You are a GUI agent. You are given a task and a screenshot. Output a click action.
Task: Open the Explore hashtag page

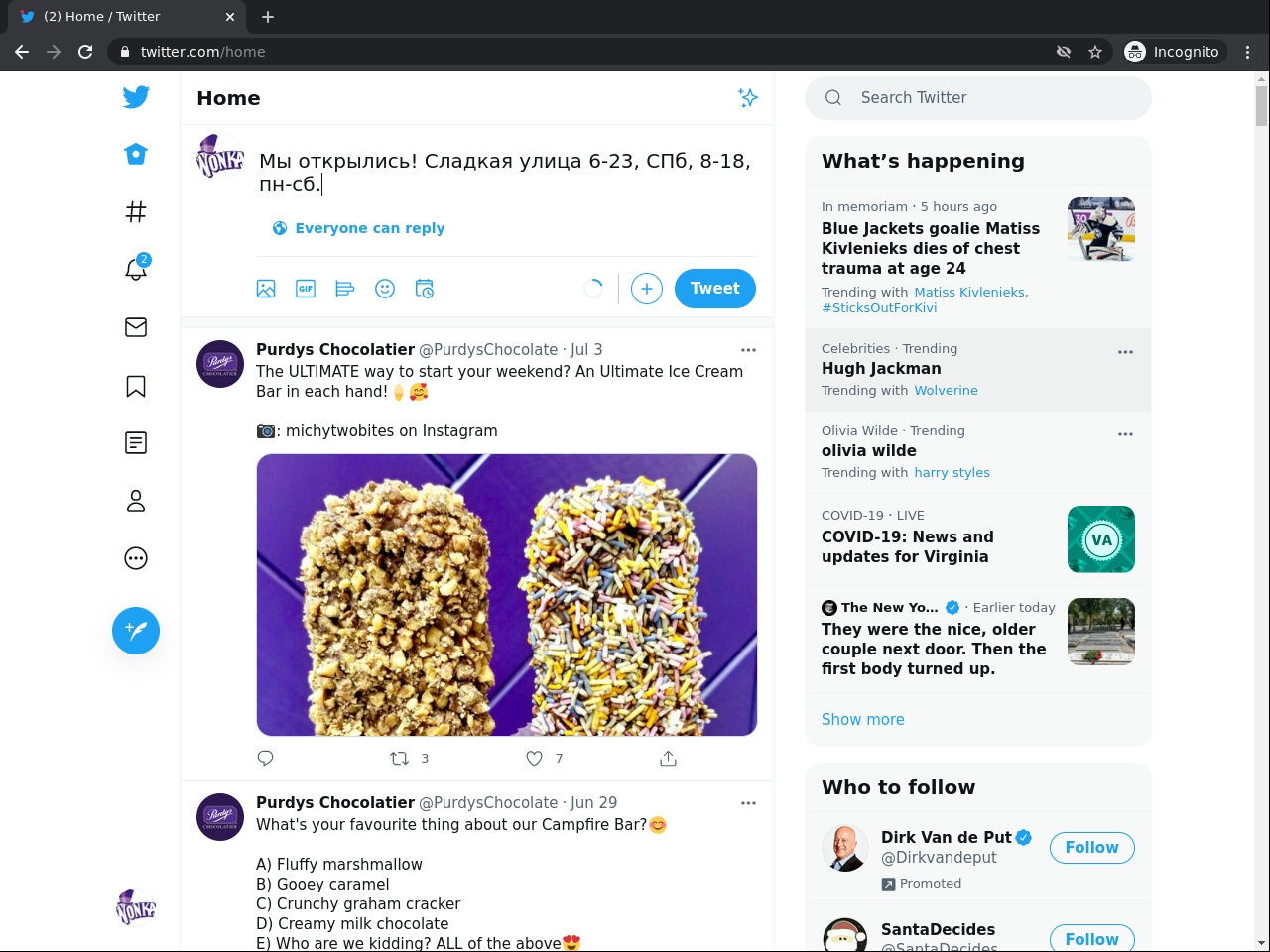click(x=136, y=211)
